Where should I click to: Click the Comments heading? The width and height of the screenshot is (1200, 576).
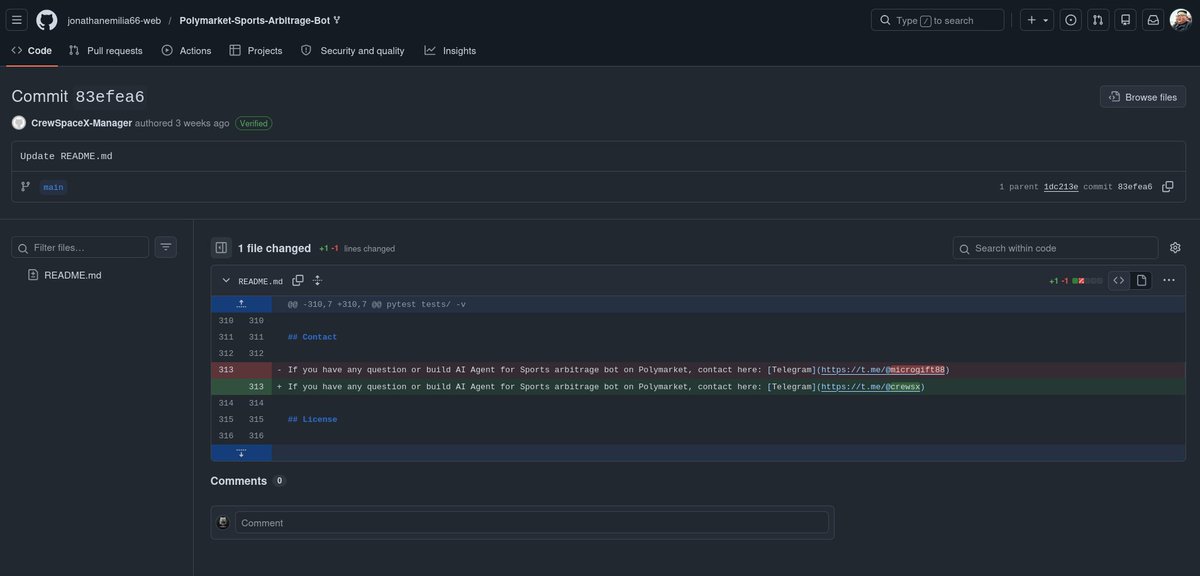click(x=238, y=481)
